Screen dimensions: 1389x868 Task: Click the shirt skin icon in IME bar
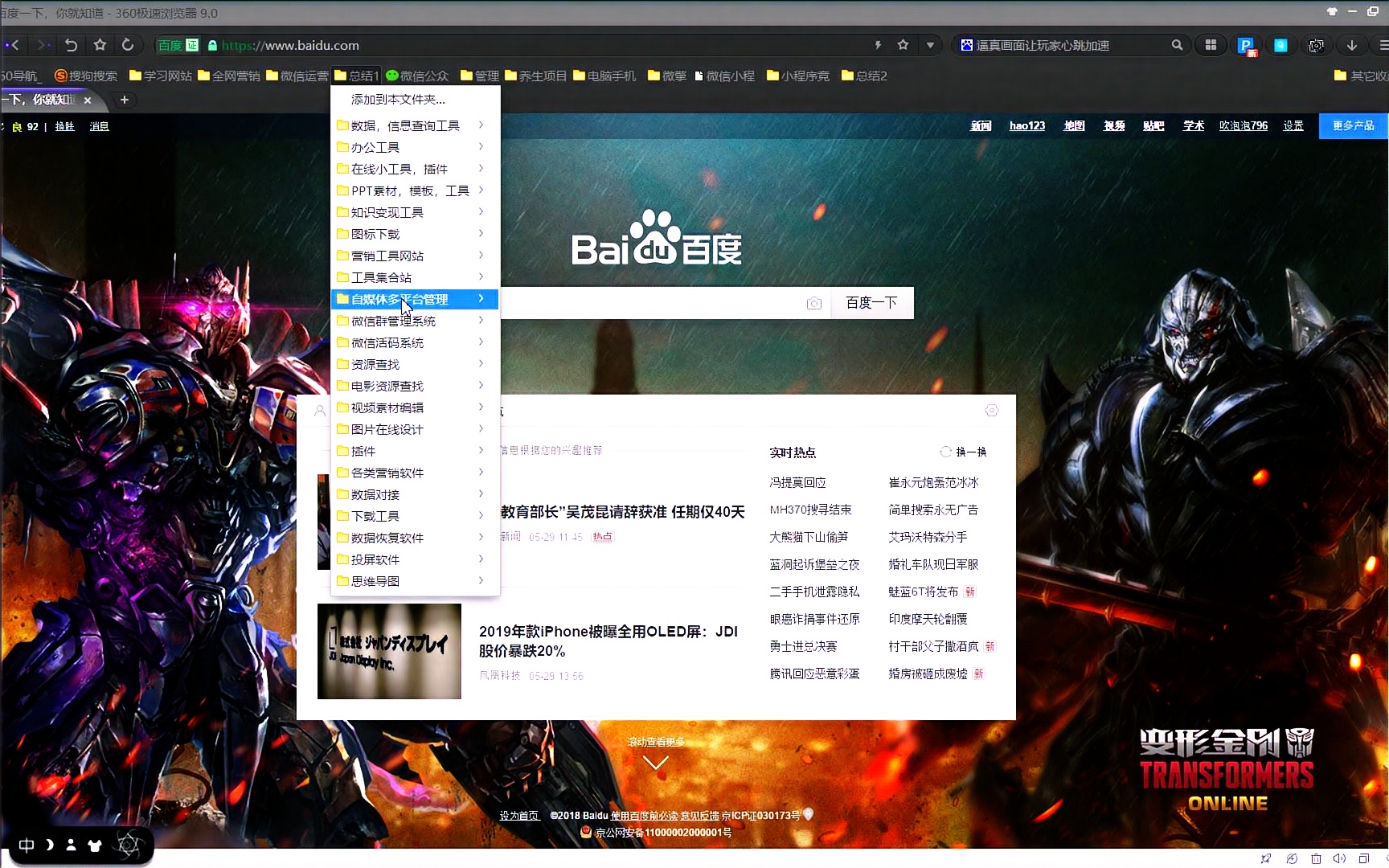[95, 845]
